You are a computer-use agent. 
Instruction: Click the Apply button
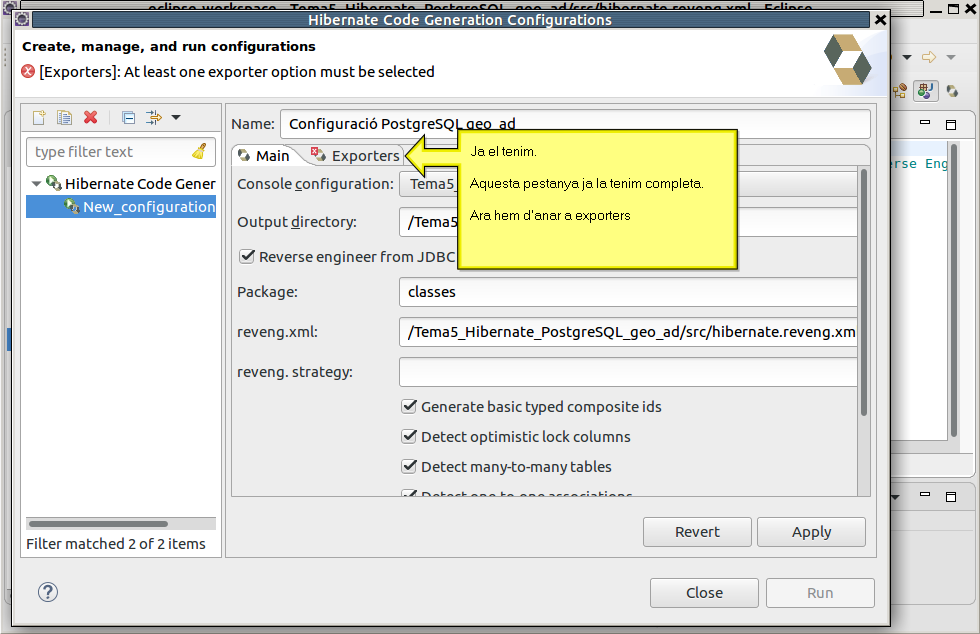811,532
